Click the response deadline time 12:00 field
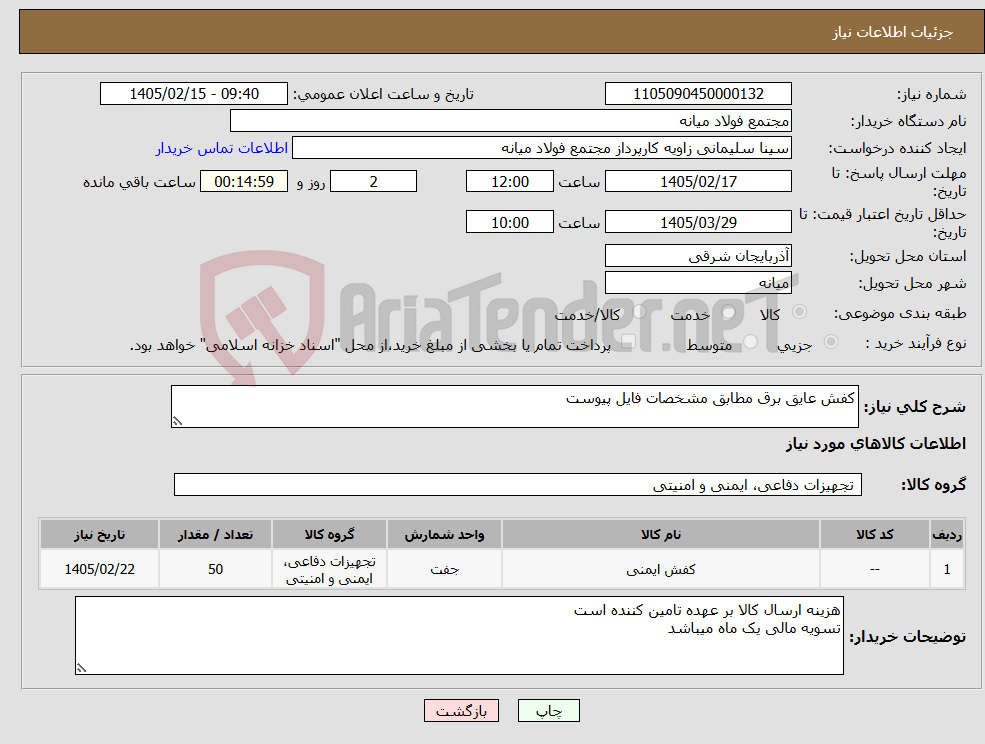This screenshot has height=744, width=985. tap(509, 182)
